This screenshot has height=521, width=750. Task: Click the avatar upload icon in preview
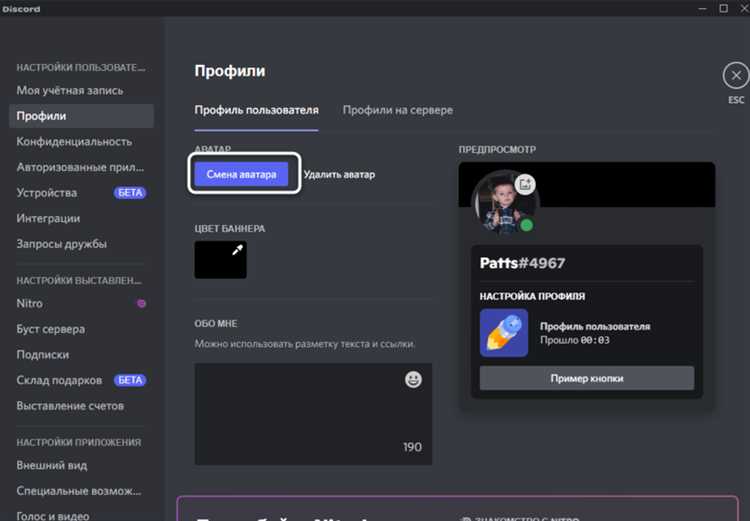525,184
